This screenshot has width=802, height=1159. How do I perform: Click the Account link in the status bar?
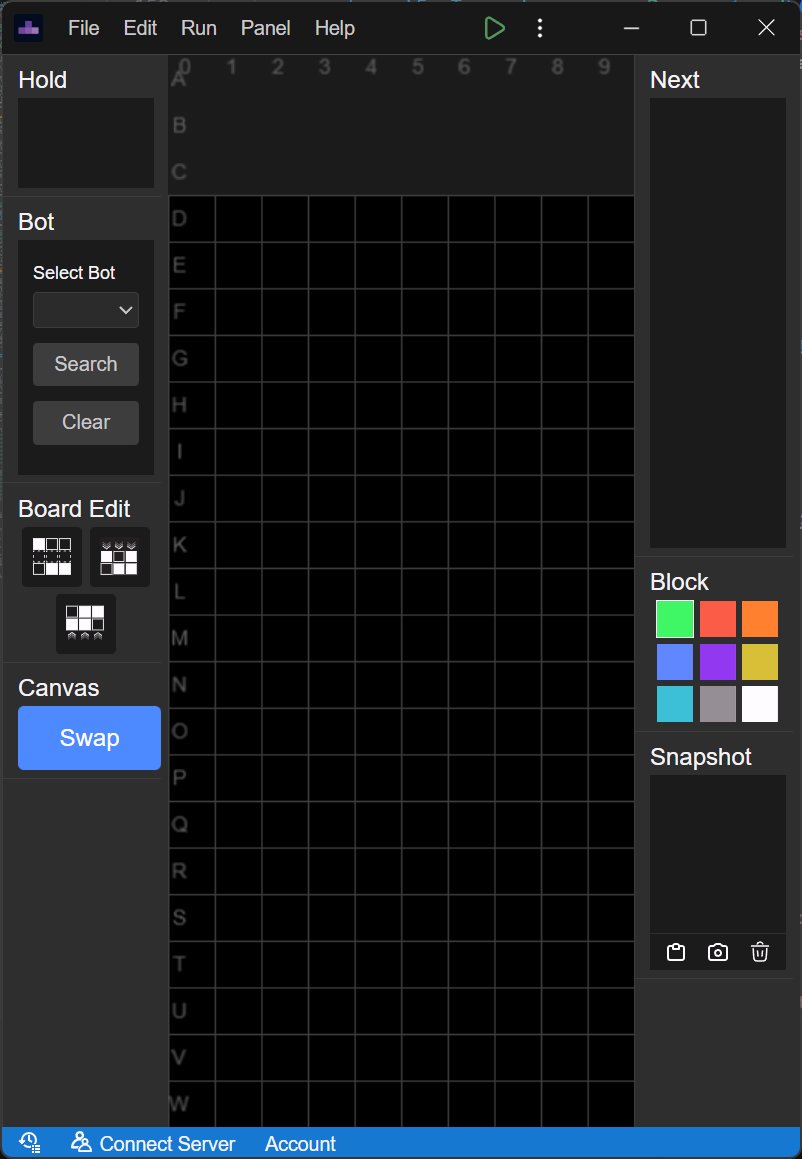pyautogui.click(x=300, y=1143)
